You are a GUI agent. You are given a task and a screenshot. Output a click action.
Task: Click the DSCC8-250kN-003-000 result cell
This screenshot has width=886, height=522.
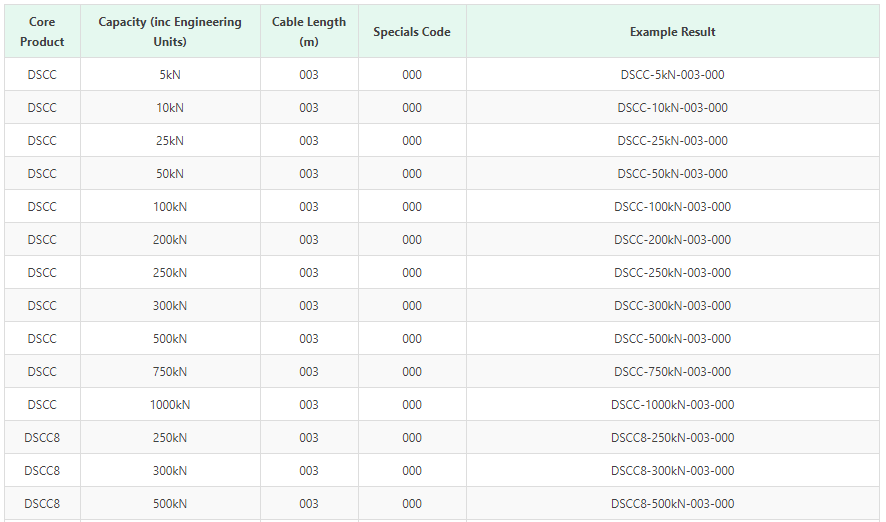pyautogui.click(x=672, y=438)
